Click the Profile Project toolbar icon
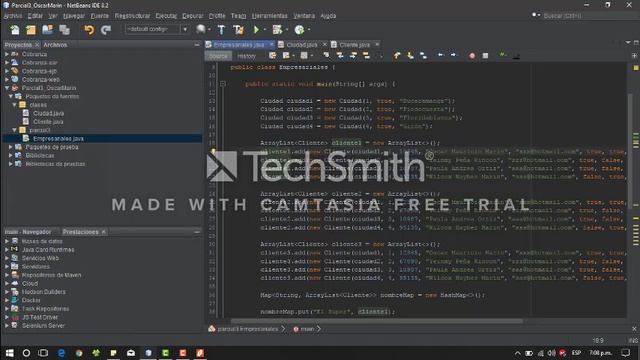 coord(300,29)
